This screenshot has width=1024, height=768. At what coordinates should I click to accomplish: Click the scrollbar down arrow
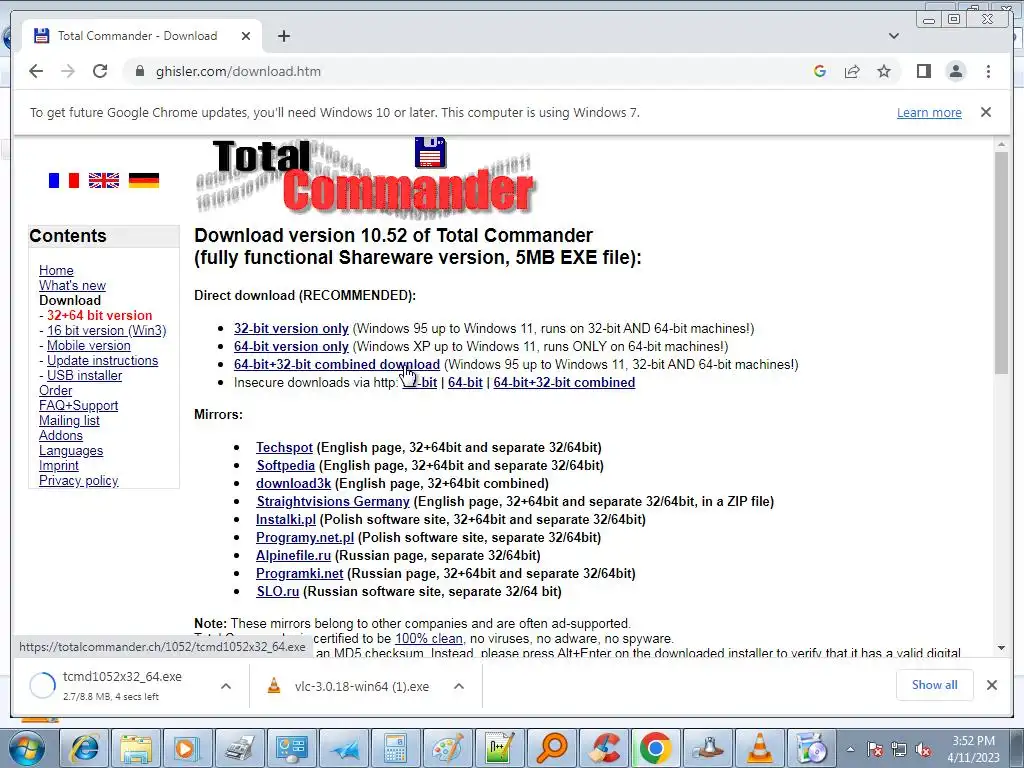coord(1001,648)
